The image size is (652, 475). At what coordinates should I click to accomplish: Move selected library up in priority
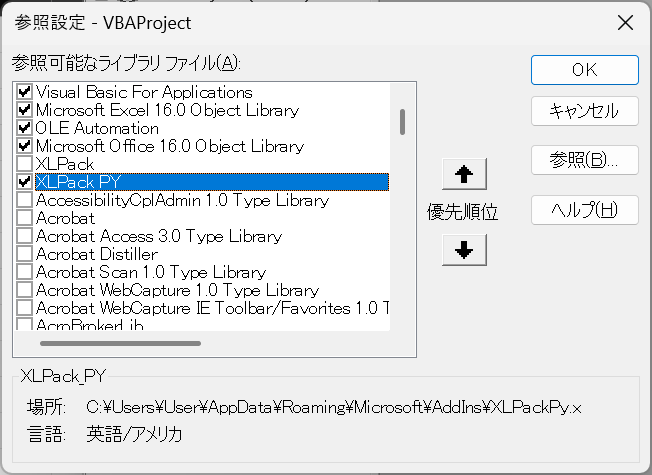pos(463,174)
